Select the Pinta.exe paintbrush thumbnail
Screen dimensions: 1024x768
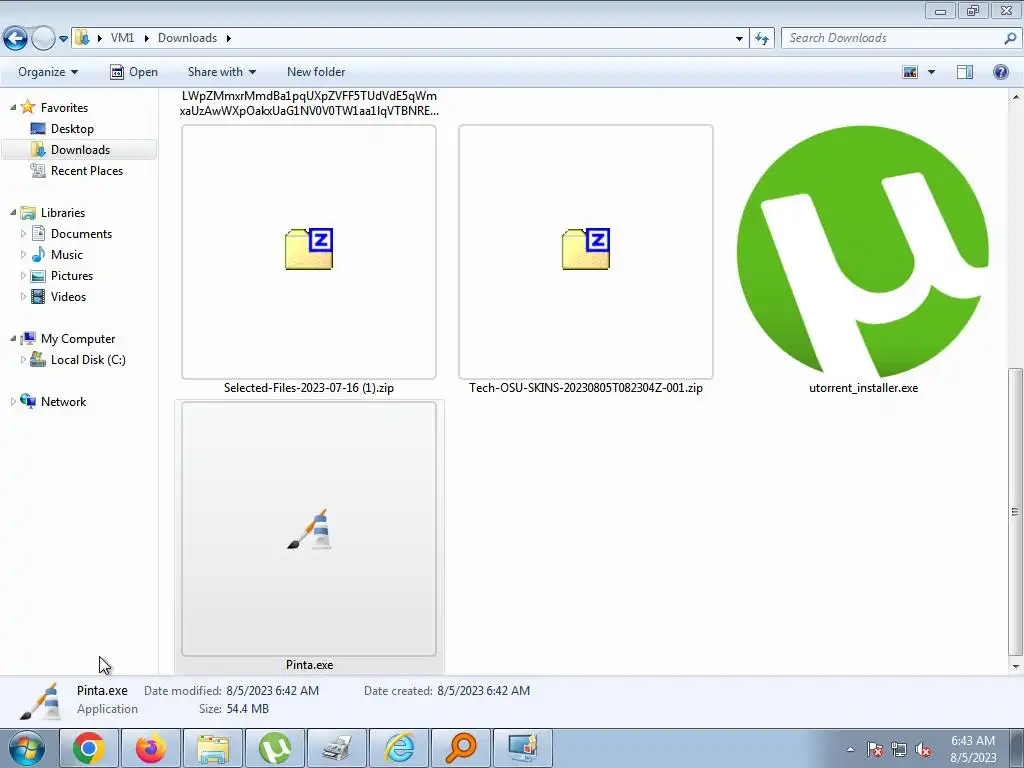(309, 529)
